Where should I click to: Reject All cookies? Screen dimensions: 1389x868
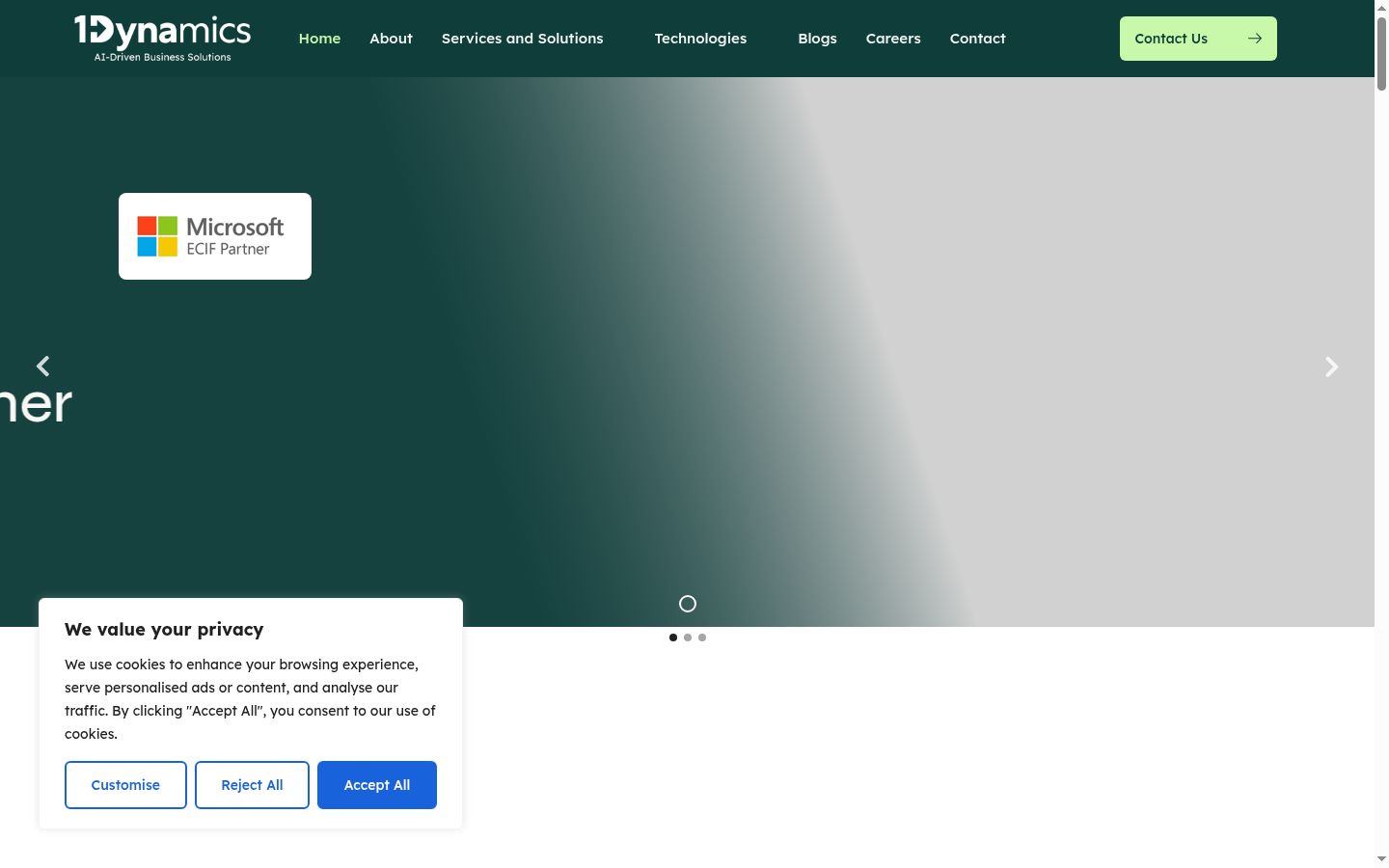click(x=252, y=785)
